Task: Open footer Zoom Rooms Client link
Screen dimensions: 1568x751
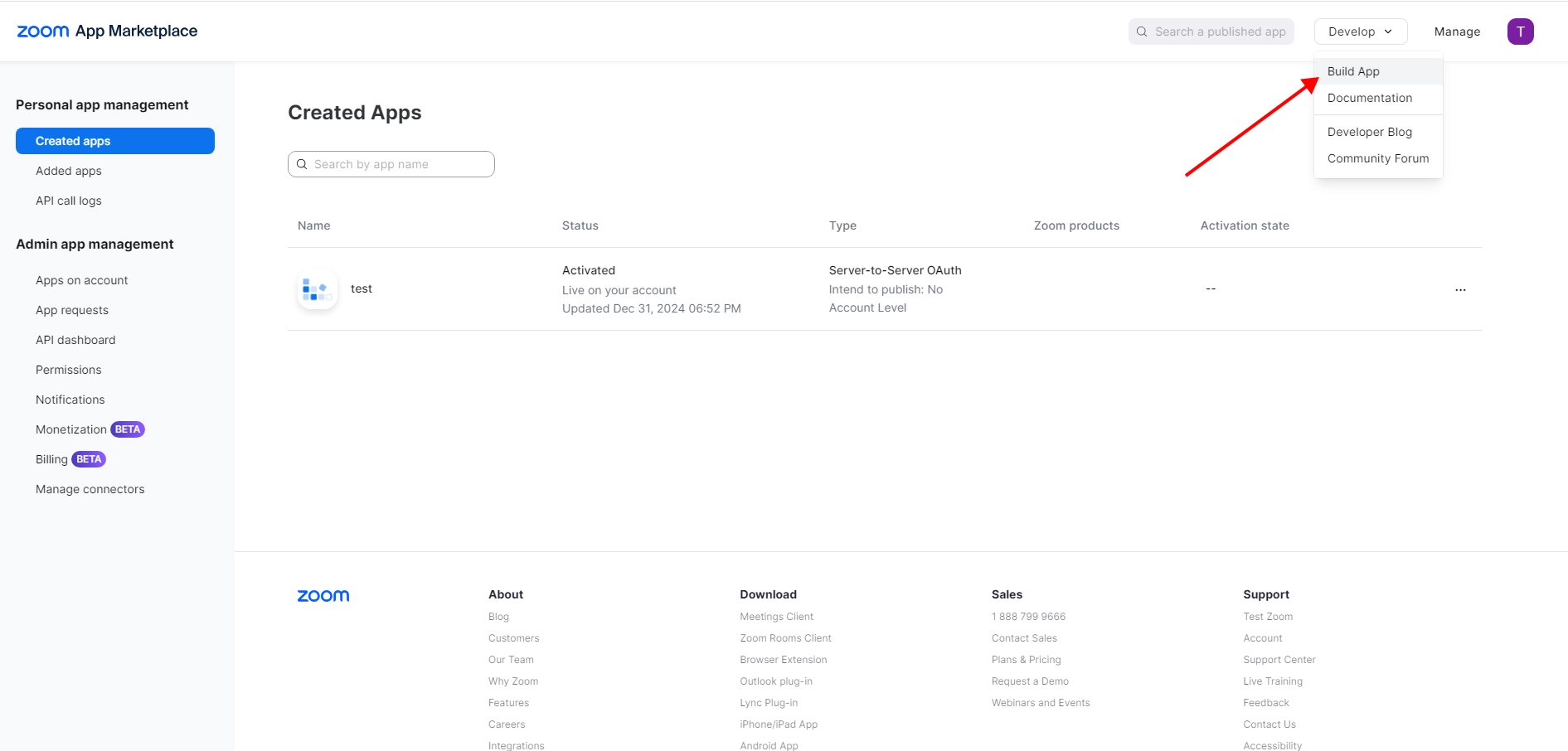Action: pyautogui.click(x=786, y=638)
